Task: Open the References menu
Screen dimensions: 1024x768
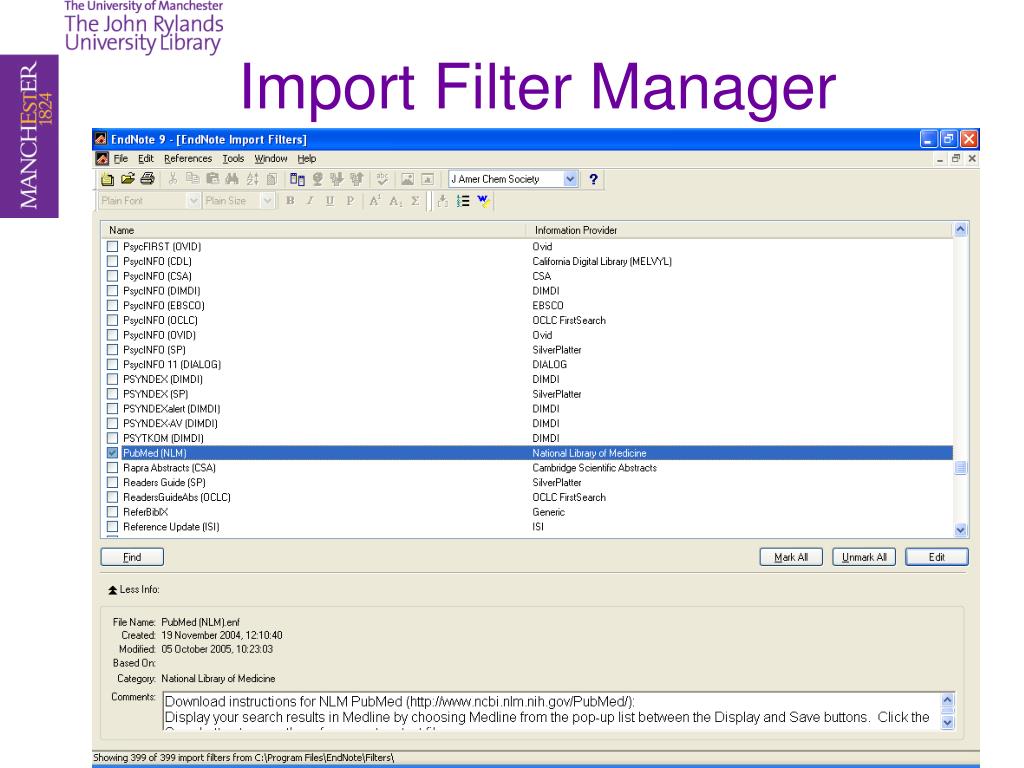Action: tap(188, 159)
